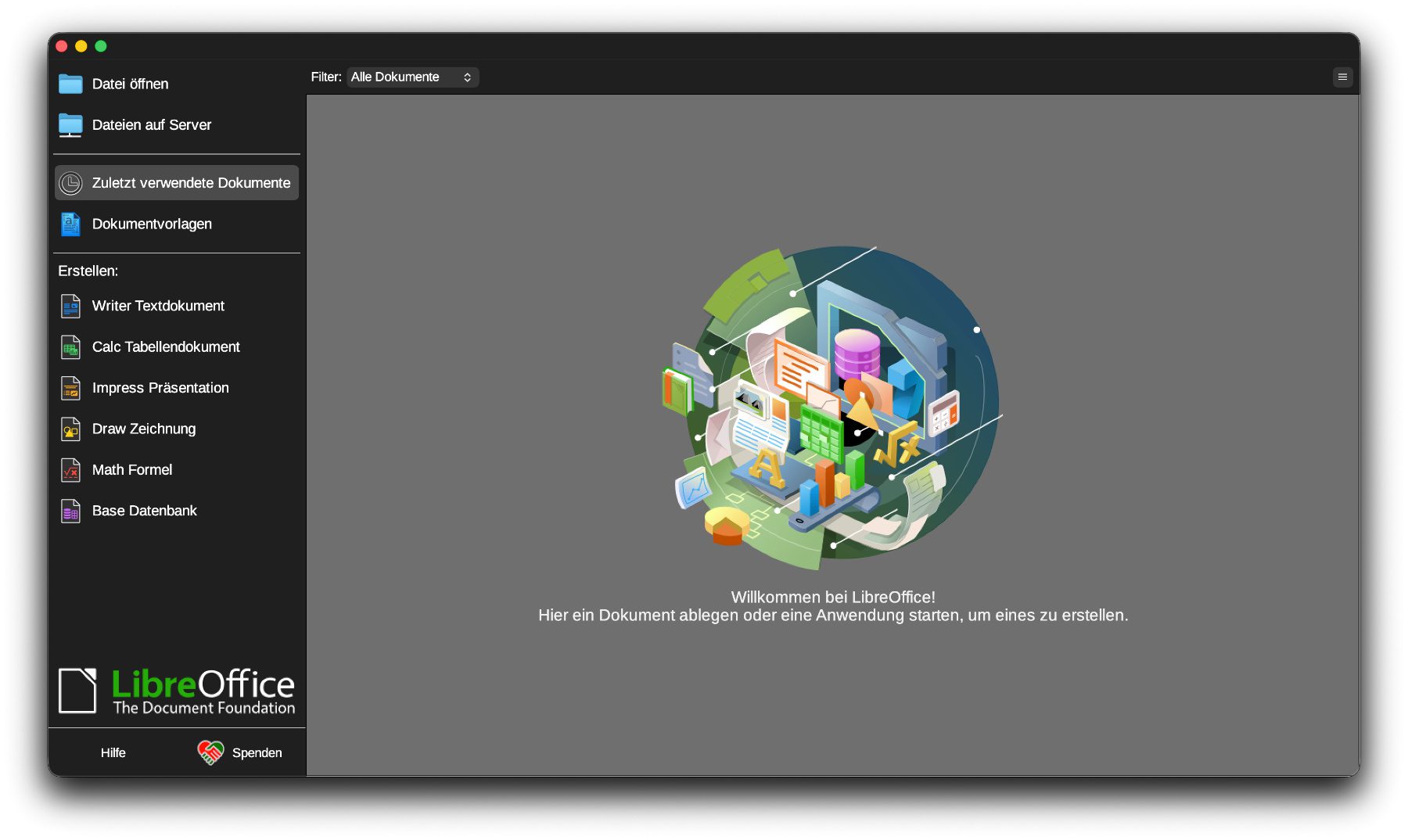1408x840 pixels.
Task: Click the Dateien auf Server icon
Action: pyautogui.click(x=70, y=125)
